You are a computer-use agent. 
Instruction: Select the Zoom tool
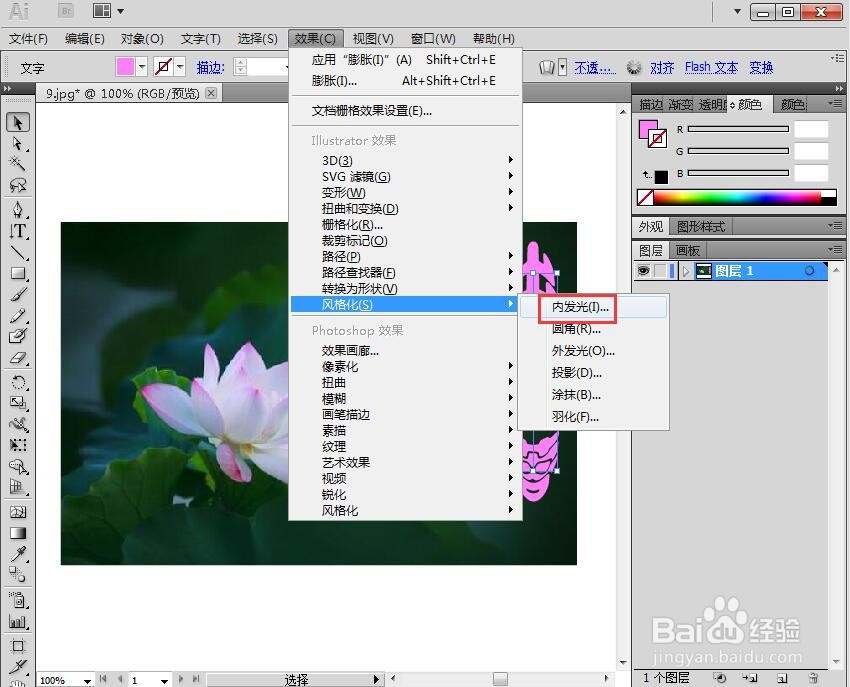[17, 684]
